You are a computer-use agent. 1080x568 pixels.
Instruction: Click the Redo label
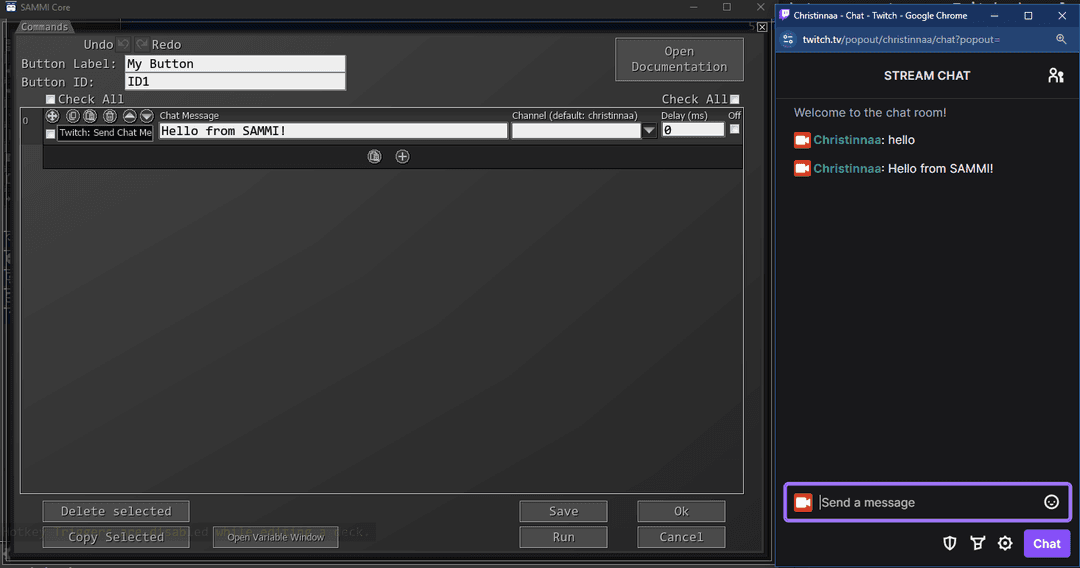tap(166, 44)
